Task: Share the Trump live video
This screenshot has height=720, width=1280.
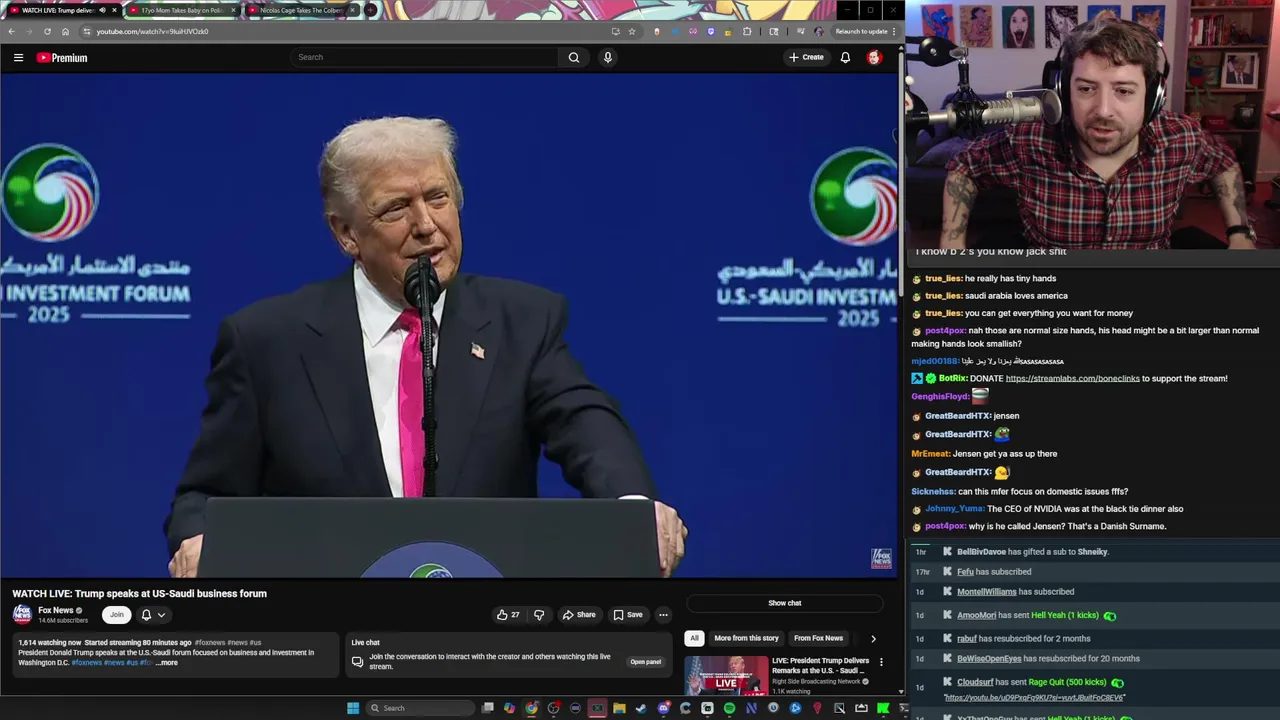Action: pos(579,615)
